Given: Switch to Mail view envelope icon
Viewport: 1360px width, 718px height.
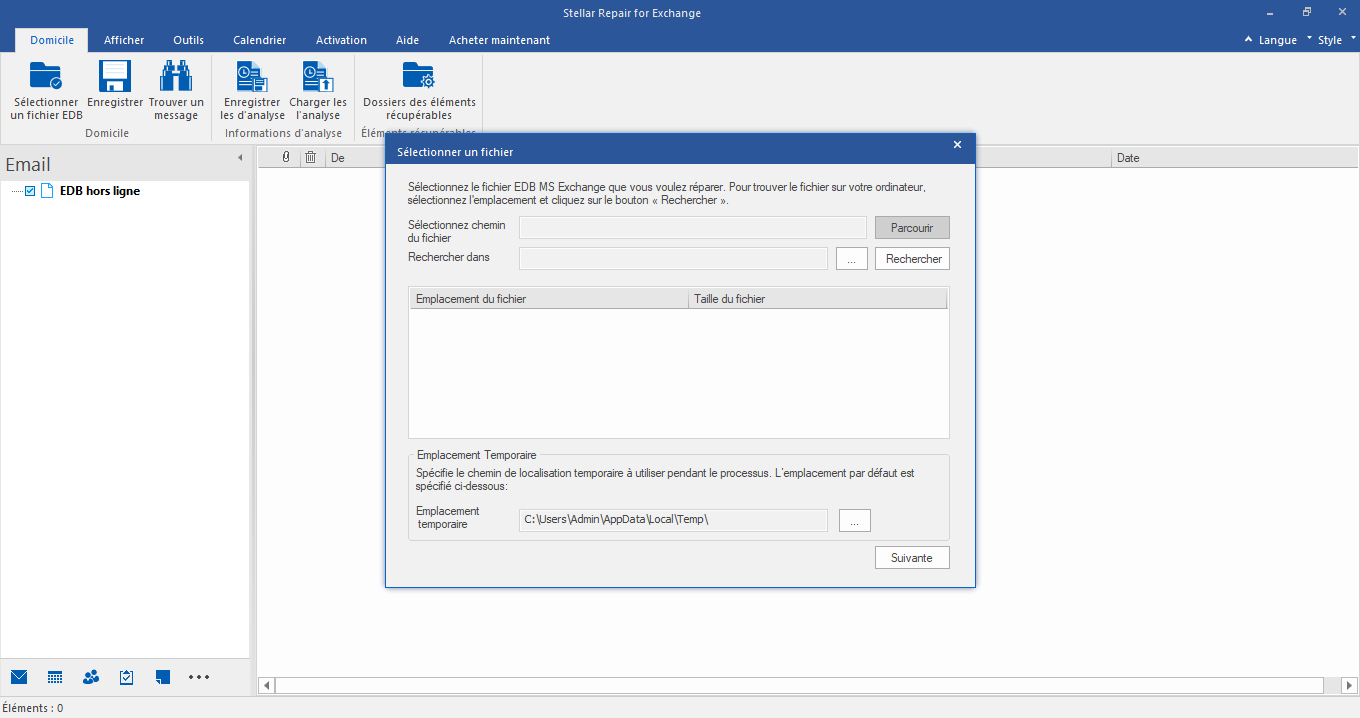Looking at the screenshot, I should [19, 677].
